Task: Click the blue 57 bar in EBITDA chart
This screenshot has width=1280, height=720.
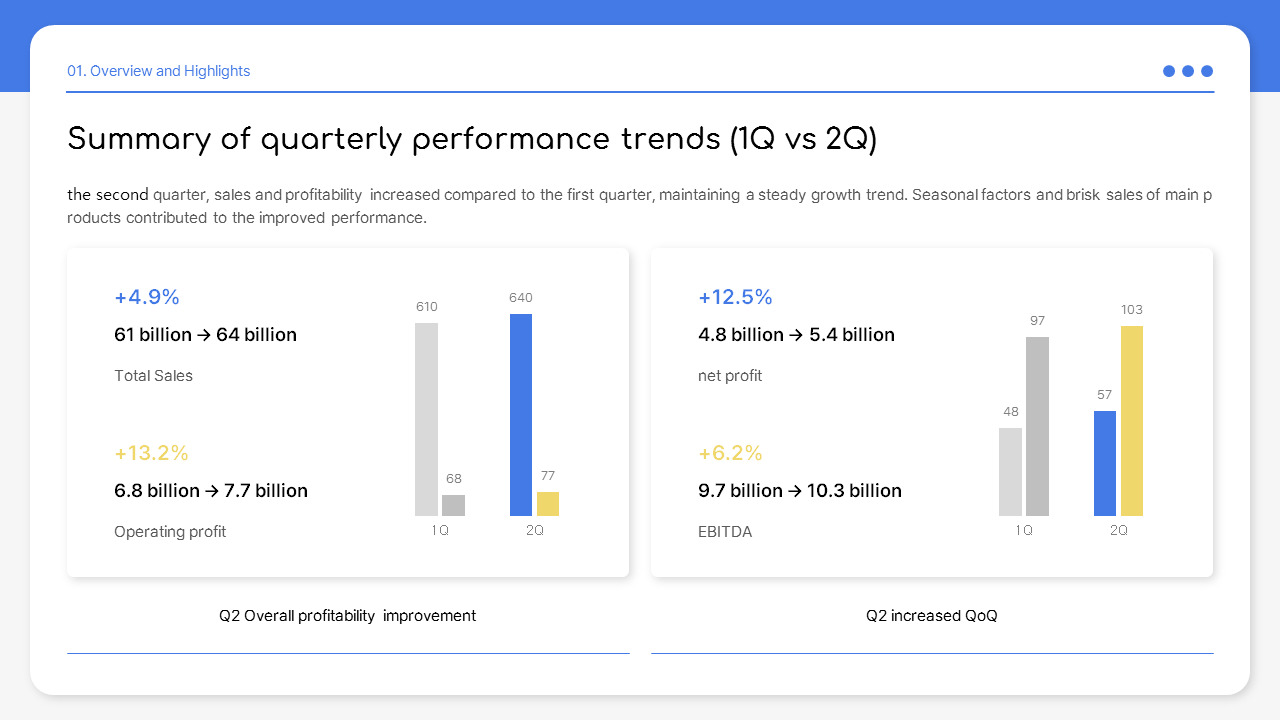Action: tap(1104, 465)
